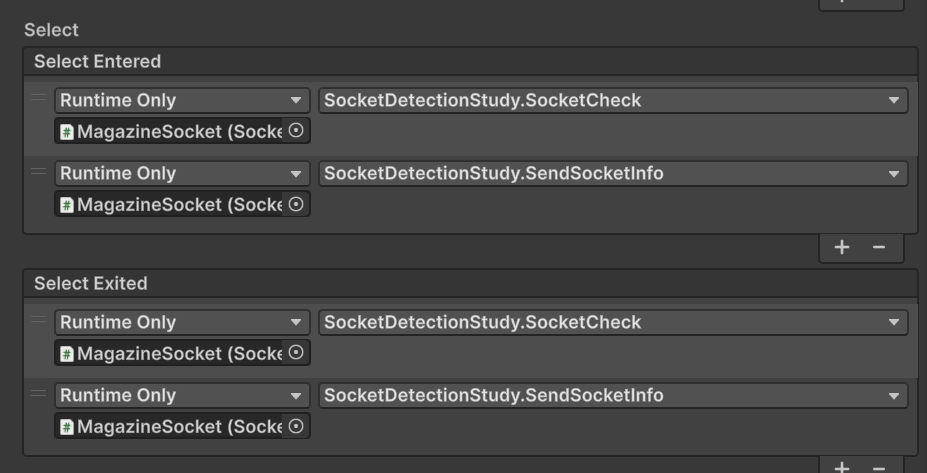The image size is (927, 473).
Task: Open SendSocketInfo function dropdown under Select Exited
Action: coord(613,395)
